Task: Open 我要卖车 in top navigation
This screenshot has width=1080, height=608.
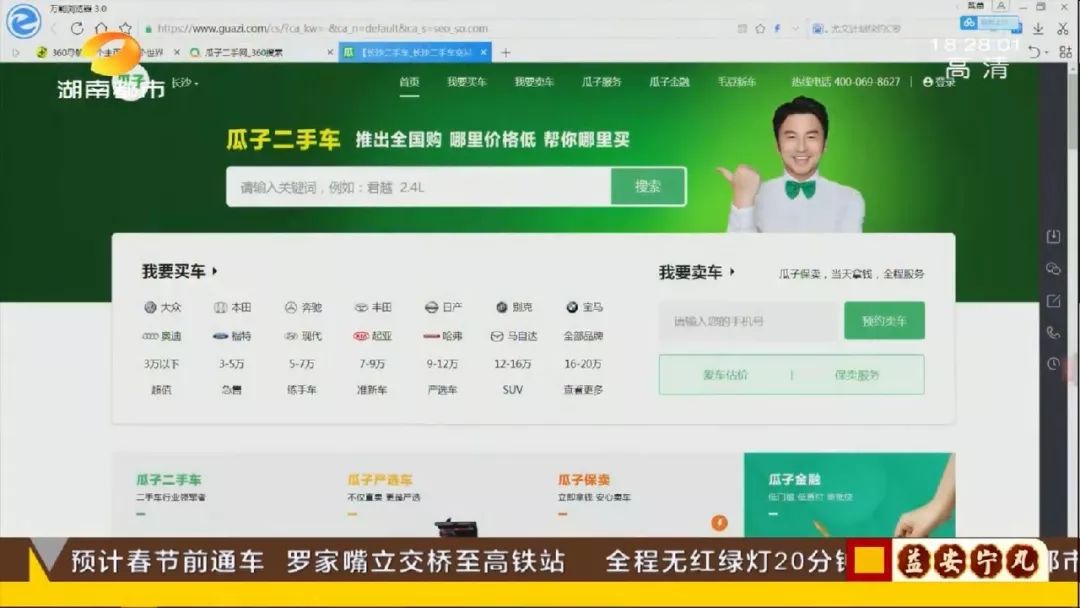Action: 534,81
